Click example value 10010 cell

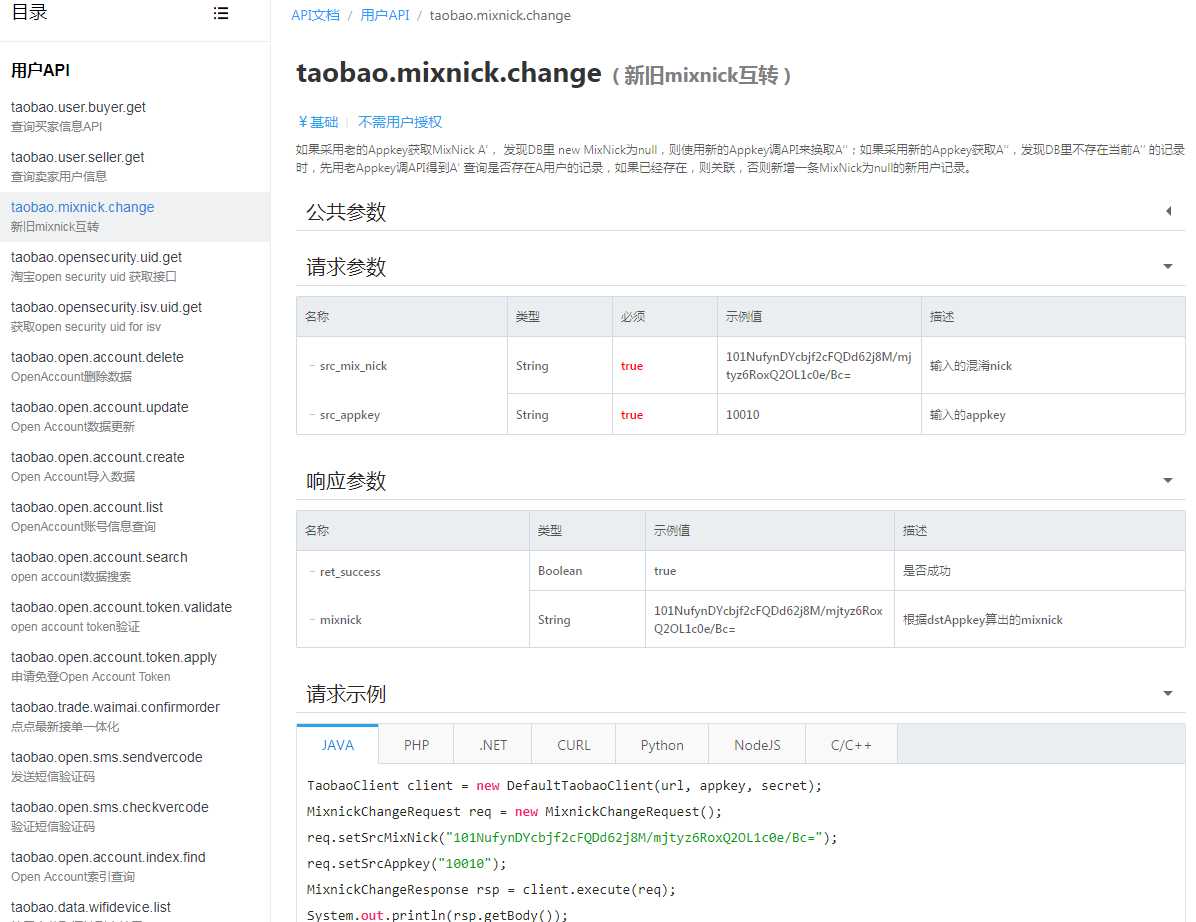pyautogui.click(x=819, y=415)
